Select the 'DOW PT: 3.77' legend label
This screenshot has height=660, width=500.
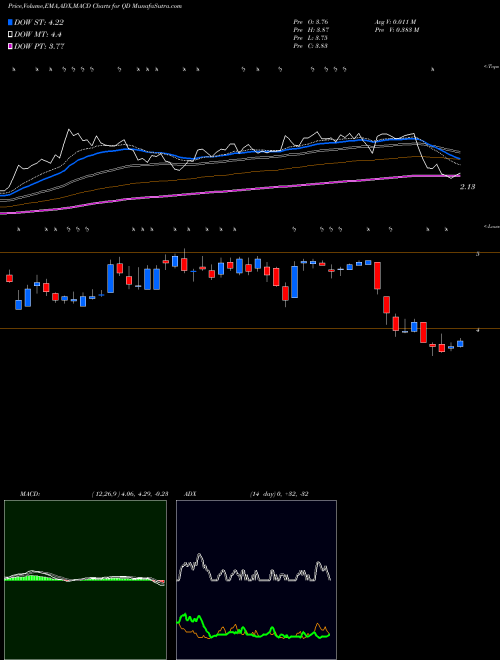[39, 46]
